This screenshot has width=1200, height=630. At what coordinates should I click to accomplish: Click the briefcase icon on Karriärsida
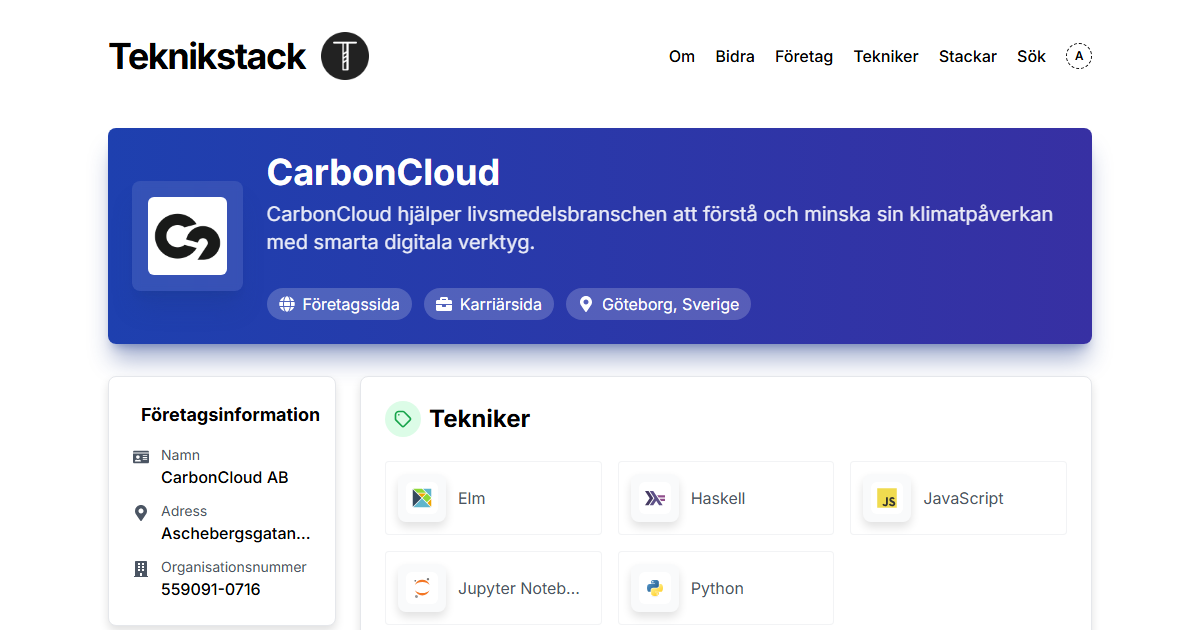pos(444,304)
